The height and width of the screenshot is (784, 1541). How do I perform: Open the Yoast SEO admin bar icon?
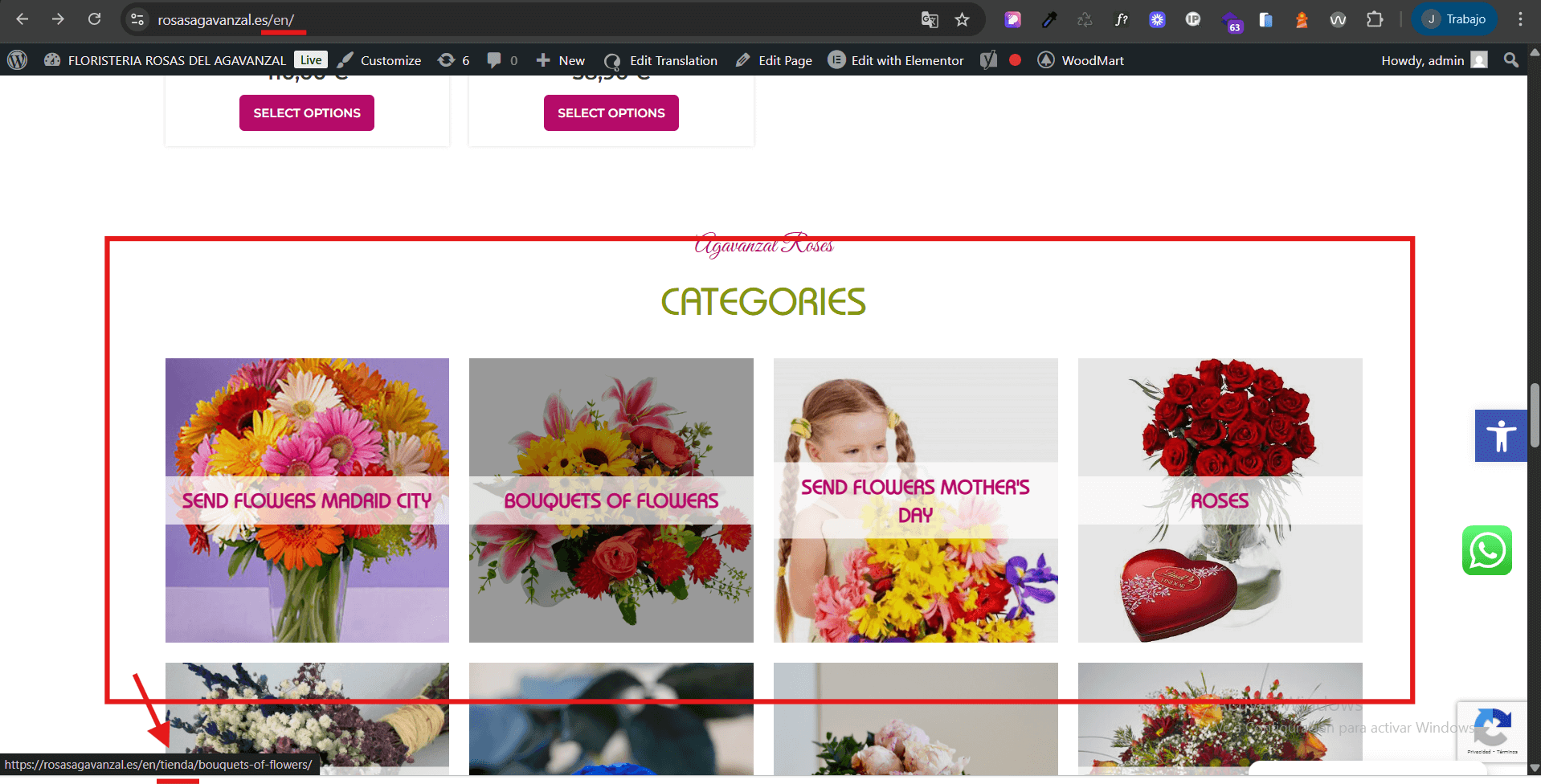[x=989, y=60]
